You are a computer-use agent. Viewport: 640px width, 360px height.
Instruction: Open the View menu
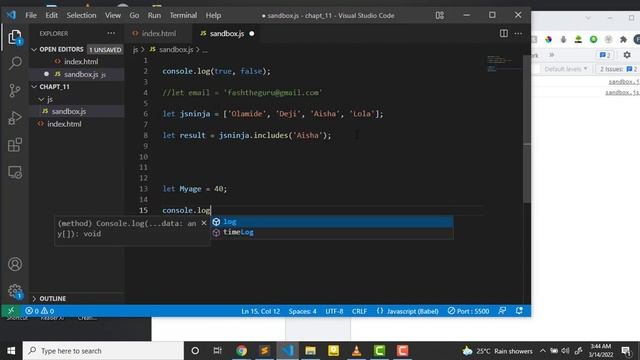(x=113, y=16)
